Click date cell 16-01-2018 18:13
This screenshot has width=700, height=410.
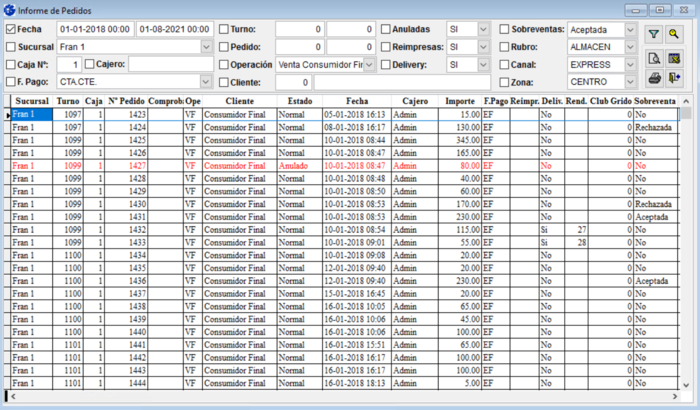click(x=357, y=383)
